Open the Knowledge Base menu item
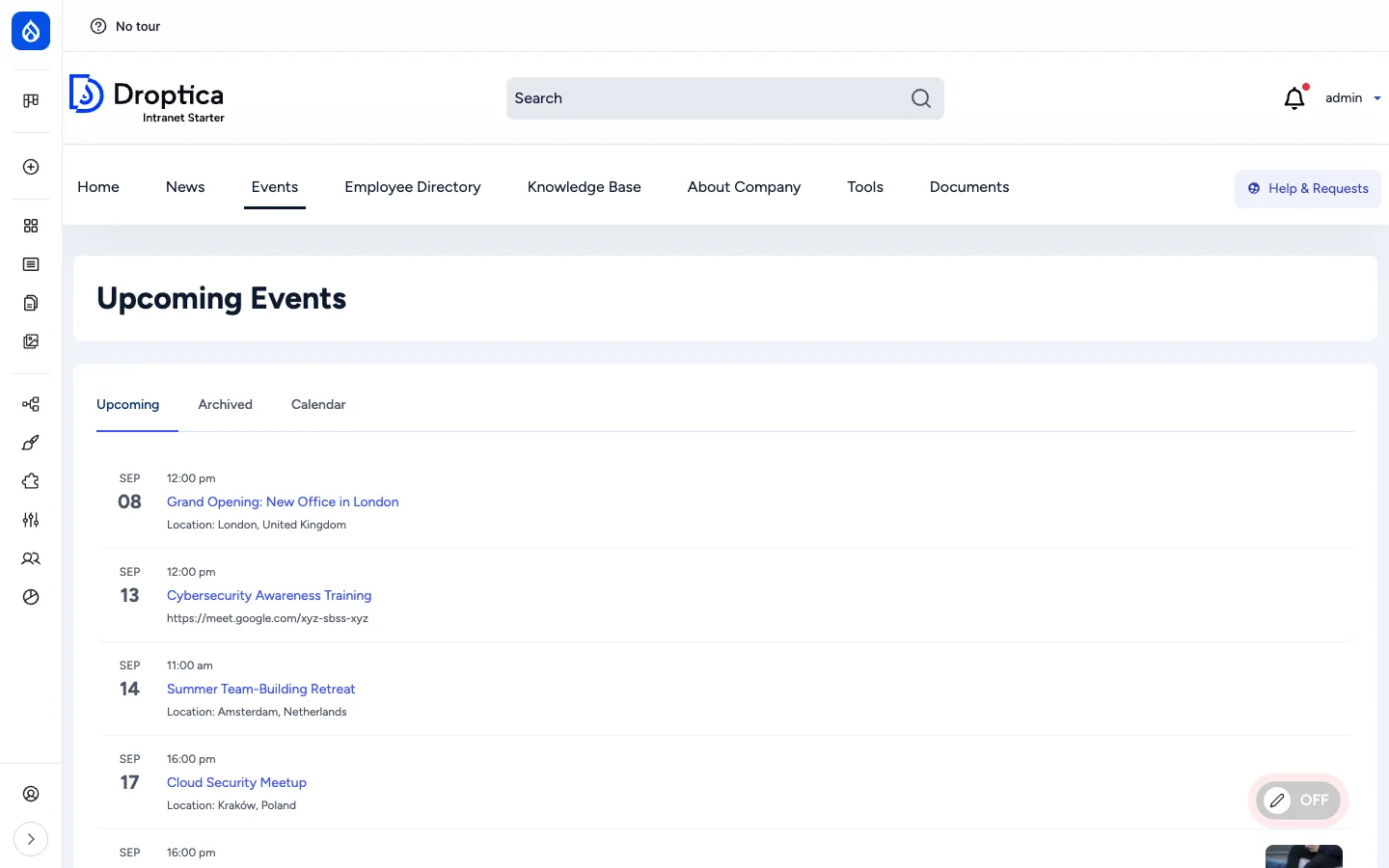 point(585,187)
